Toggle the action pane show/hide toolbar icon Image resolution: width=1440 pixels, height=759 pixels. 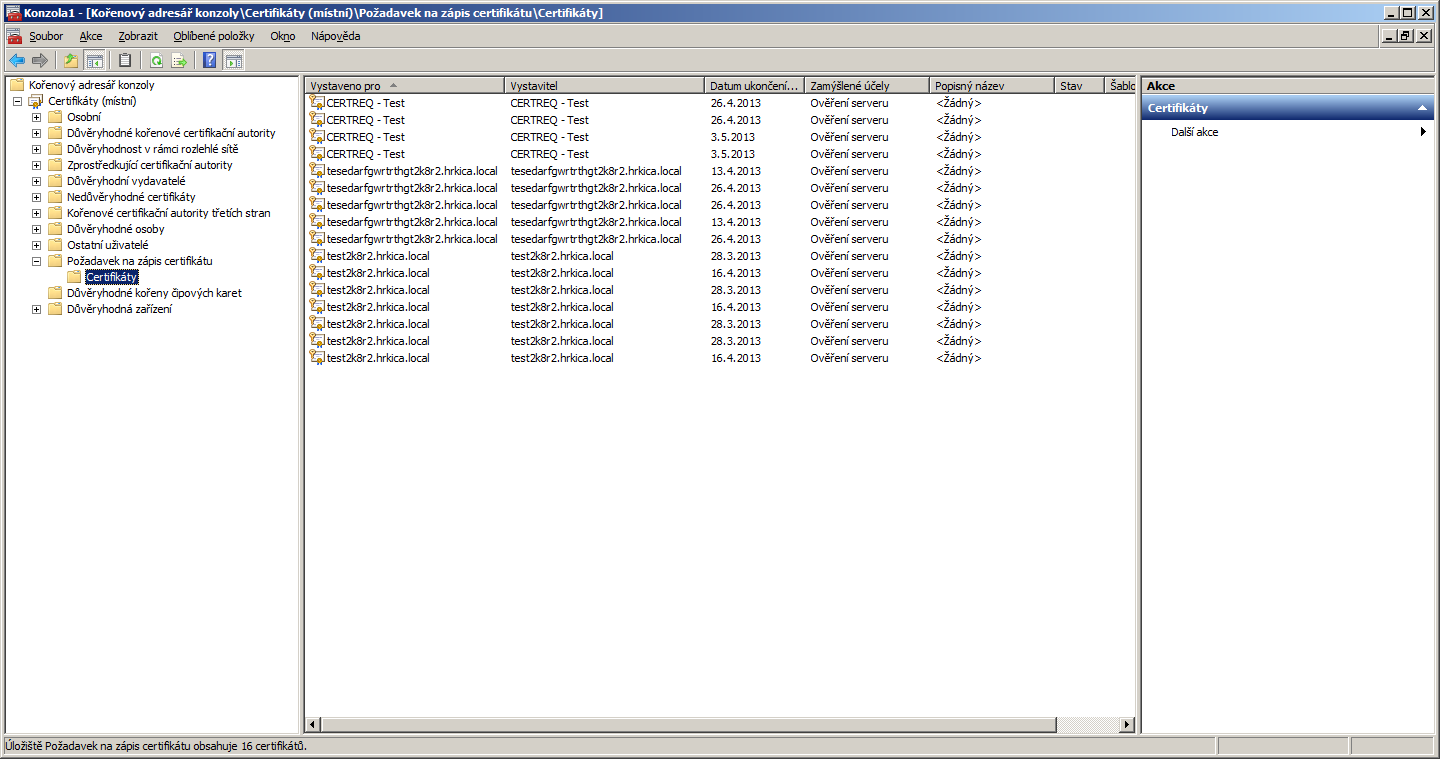233,60
